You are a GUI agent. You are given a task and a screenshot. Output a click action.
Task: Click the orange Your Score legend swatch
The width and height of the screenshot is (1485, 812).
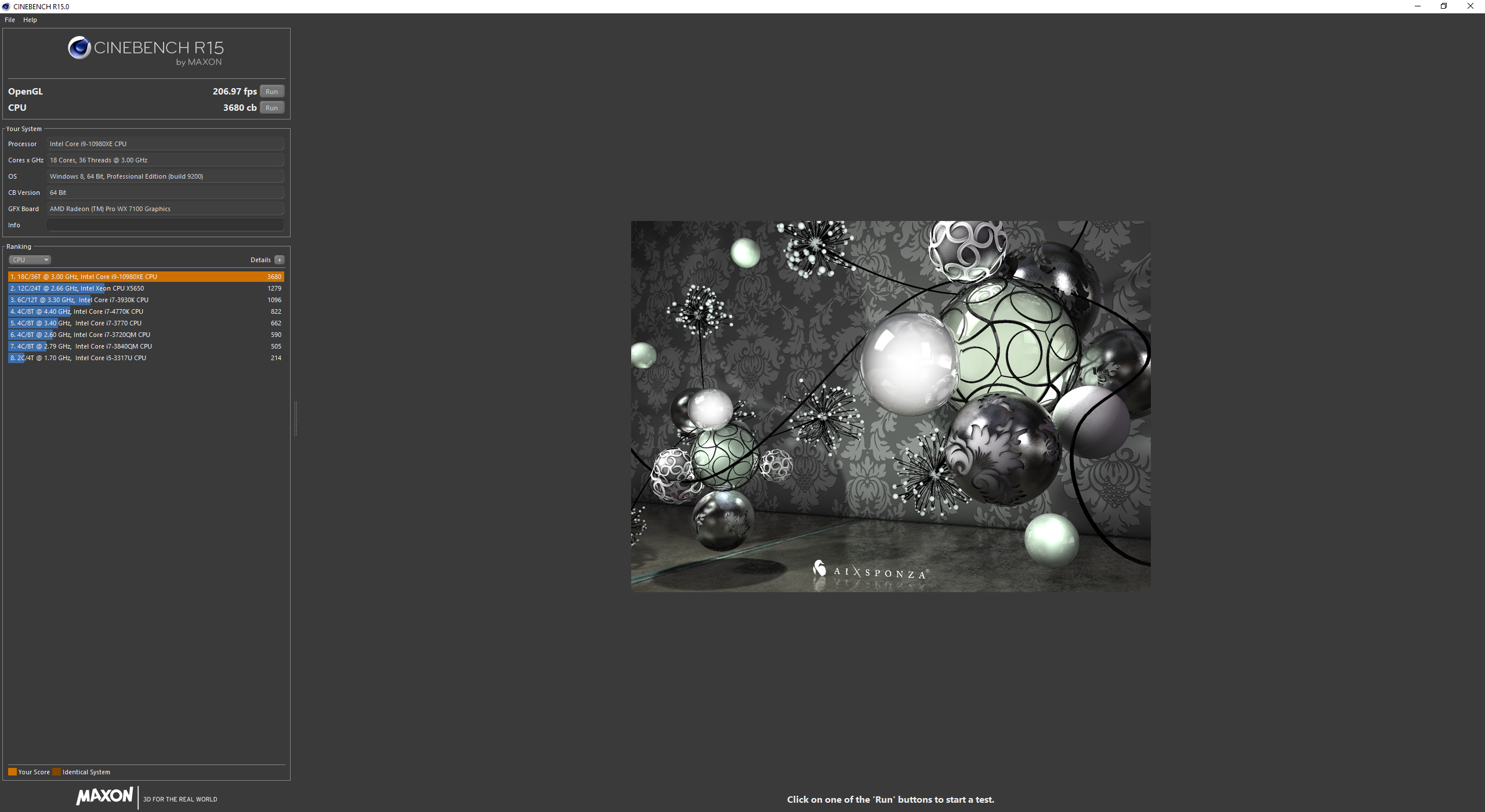pyautogui.click(x=12, y=772)
